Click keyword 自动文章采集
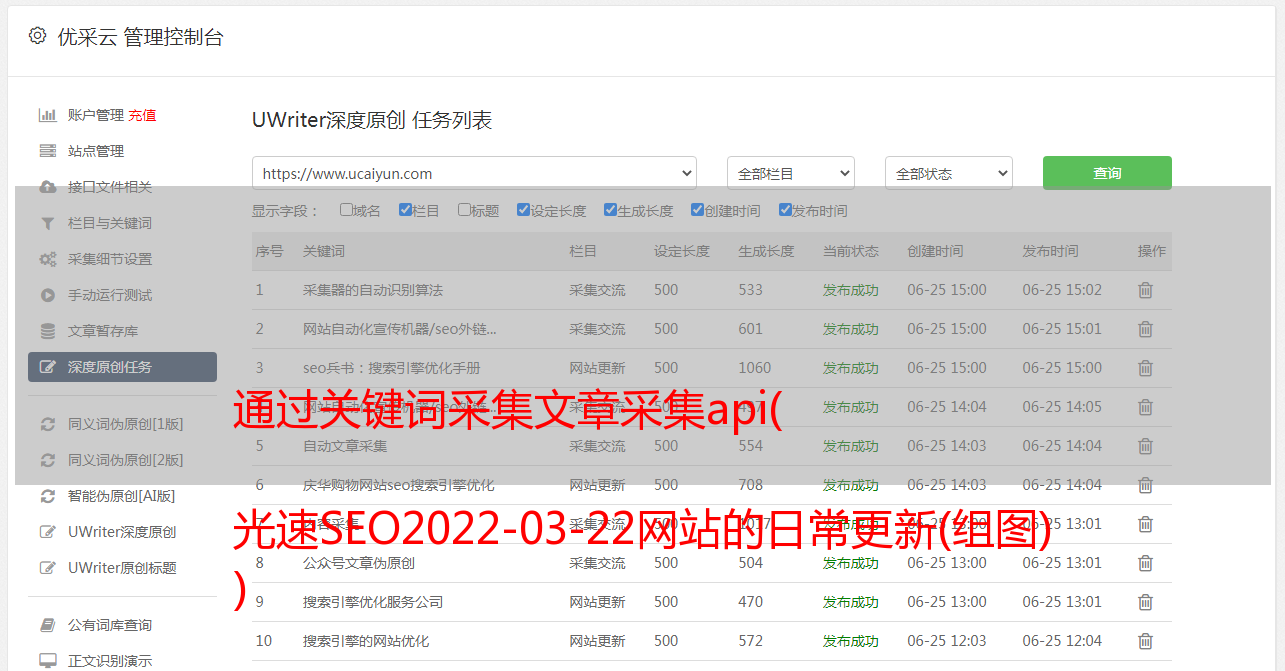 [x=345, y=446]
